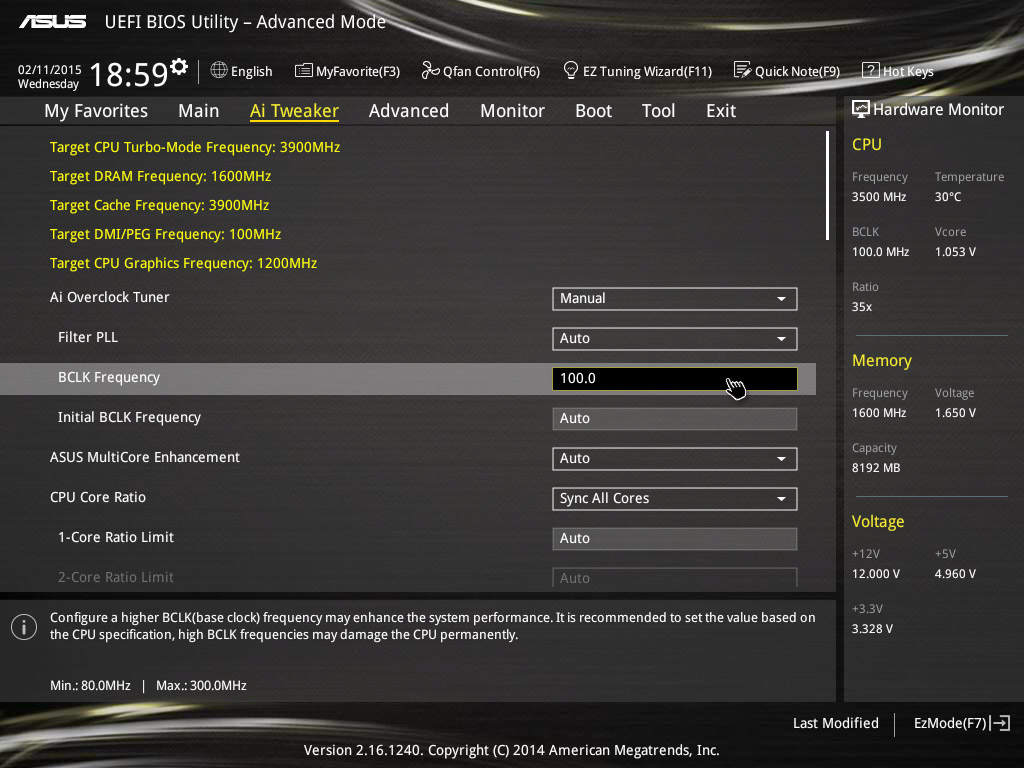Show the Hot Keys list

click(x=898, y=71)
